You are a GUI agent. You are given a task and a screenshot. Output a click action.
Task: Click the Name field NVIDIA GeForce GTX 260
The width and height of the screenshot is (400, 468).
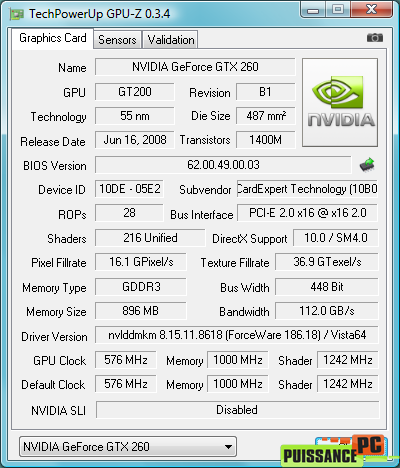(195, 67)
